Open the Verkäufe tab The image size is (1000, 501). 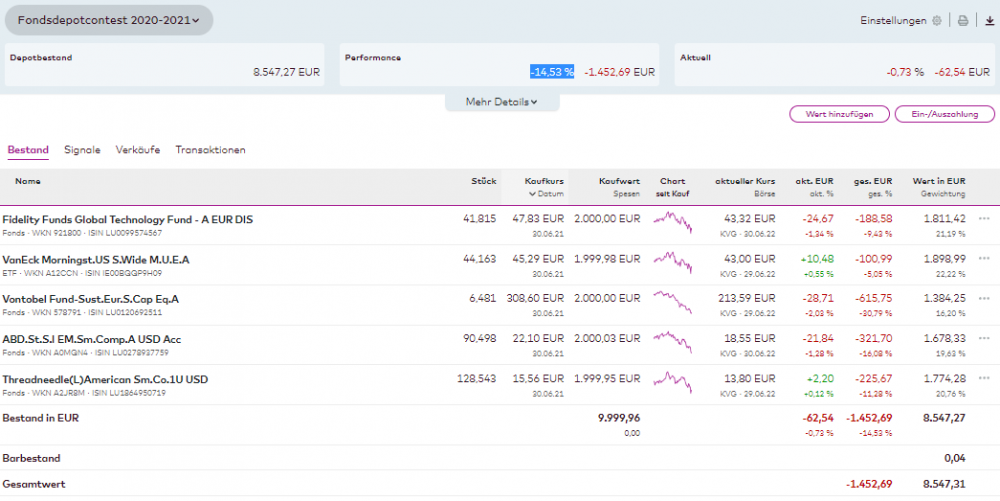click(x=137, y=150)
